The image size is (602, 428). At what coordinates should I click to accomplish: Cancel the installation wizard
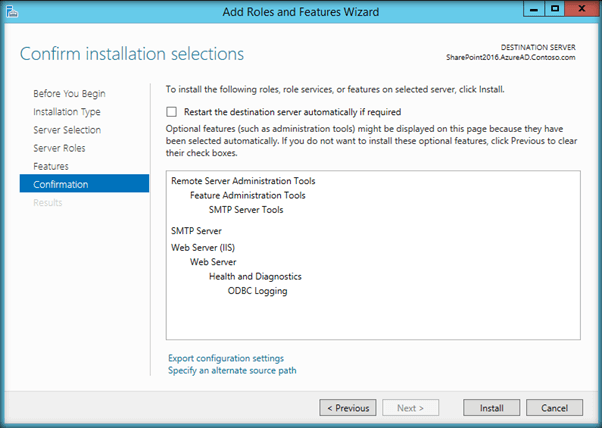click(x=554, y=408)
